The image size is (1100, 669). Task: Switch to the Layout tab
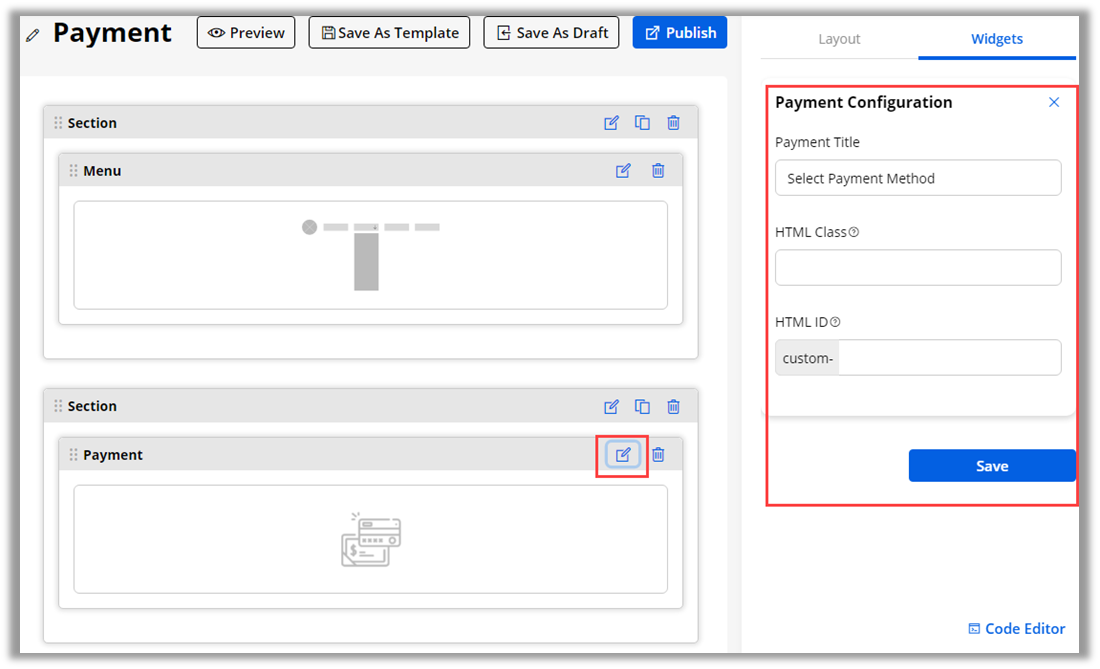839,39
